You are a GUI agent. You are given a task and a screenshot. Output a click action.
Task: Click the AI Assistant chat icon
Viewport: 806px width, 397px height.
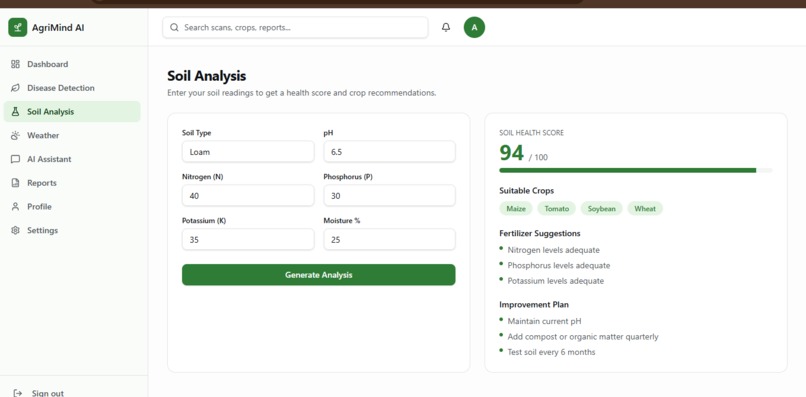pos(15,159)
